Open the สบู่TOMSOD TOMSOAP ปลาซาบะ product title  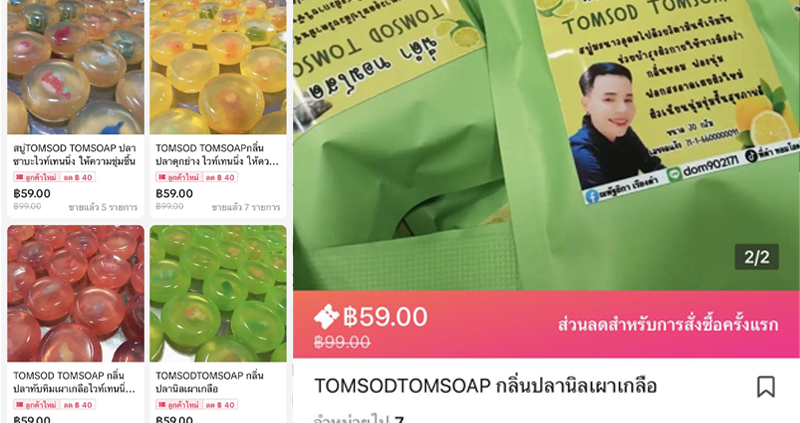point(74,155)
